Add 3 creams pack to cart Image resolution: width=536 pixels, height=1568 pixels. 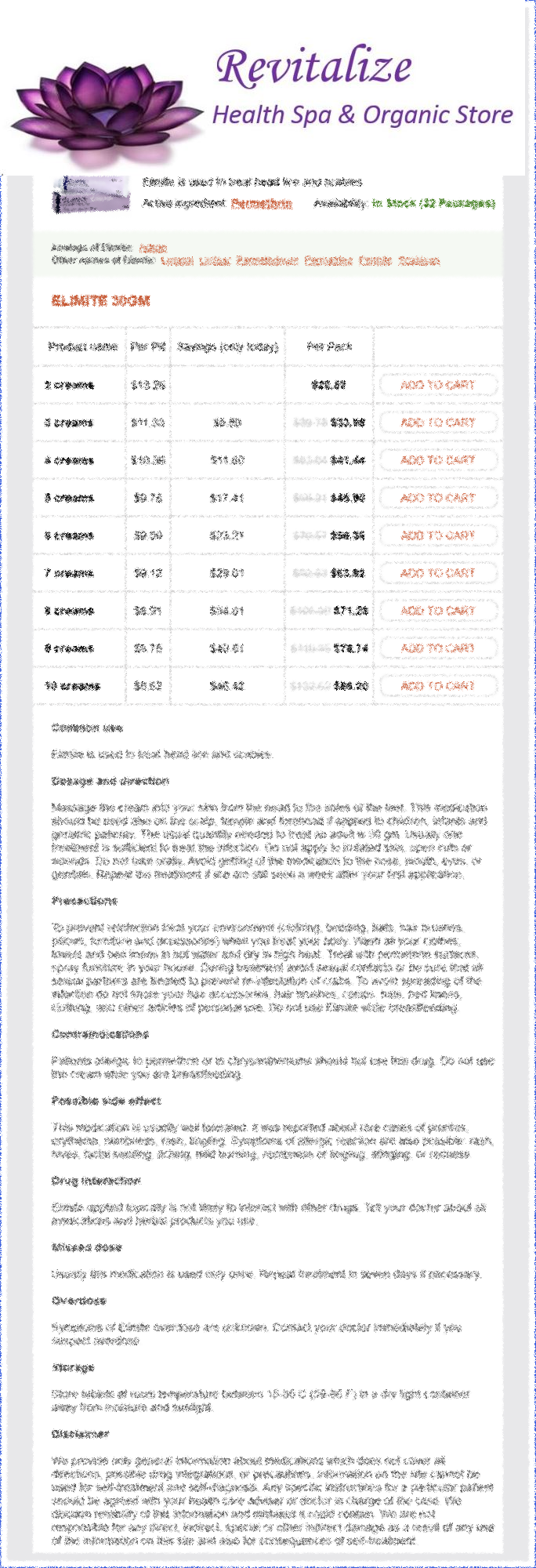click(438, 423)
